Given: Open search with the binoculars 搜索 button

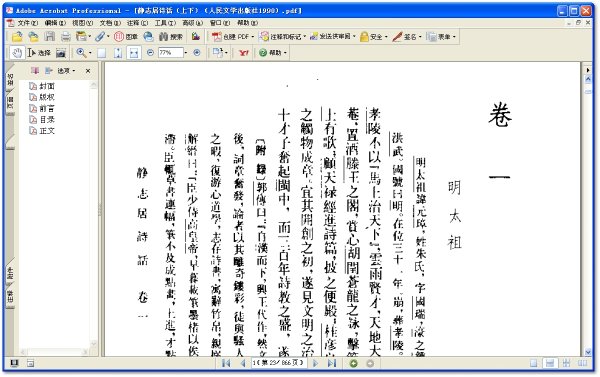Looking at the screenshot, I should 171,37.
